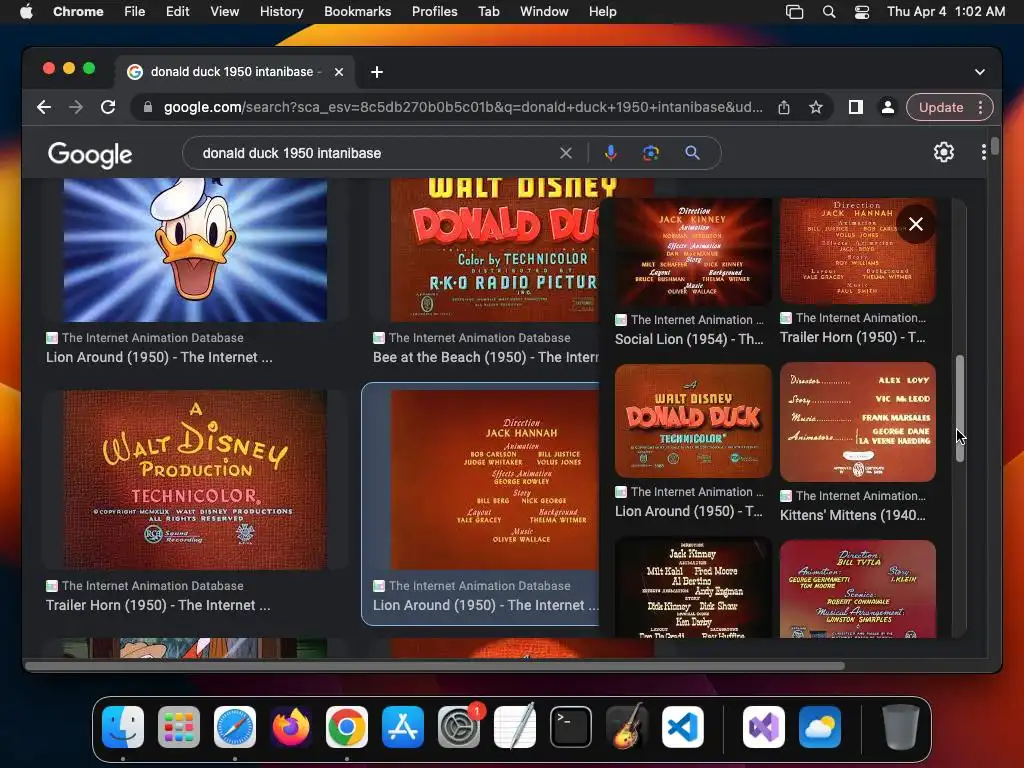Image resolution: width=1024 pixels, height=768 pixels.
Task: View site info via lock icon
Action: 148,107
